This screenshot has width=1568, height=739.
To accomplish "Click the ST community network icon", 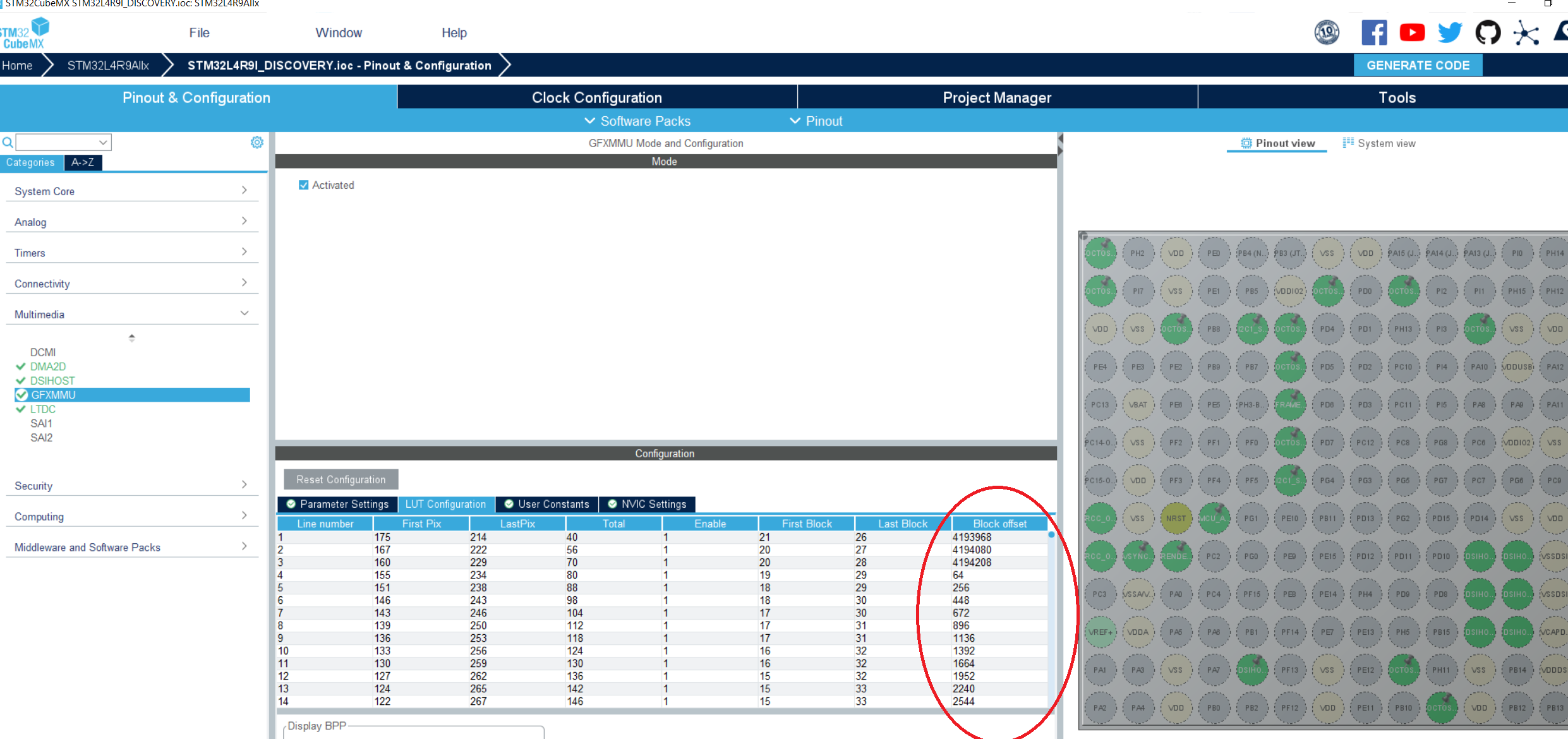I will [1526, 33].
